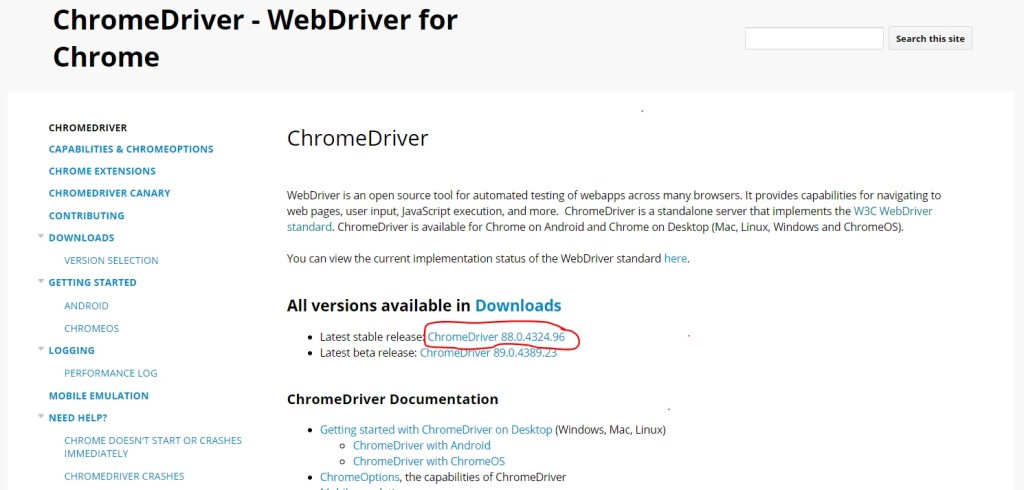The height and width of the screenshot is (490, 1024).
Task: Open Chrome doesn't start or crashes immediately link
Action: (153, 447)
